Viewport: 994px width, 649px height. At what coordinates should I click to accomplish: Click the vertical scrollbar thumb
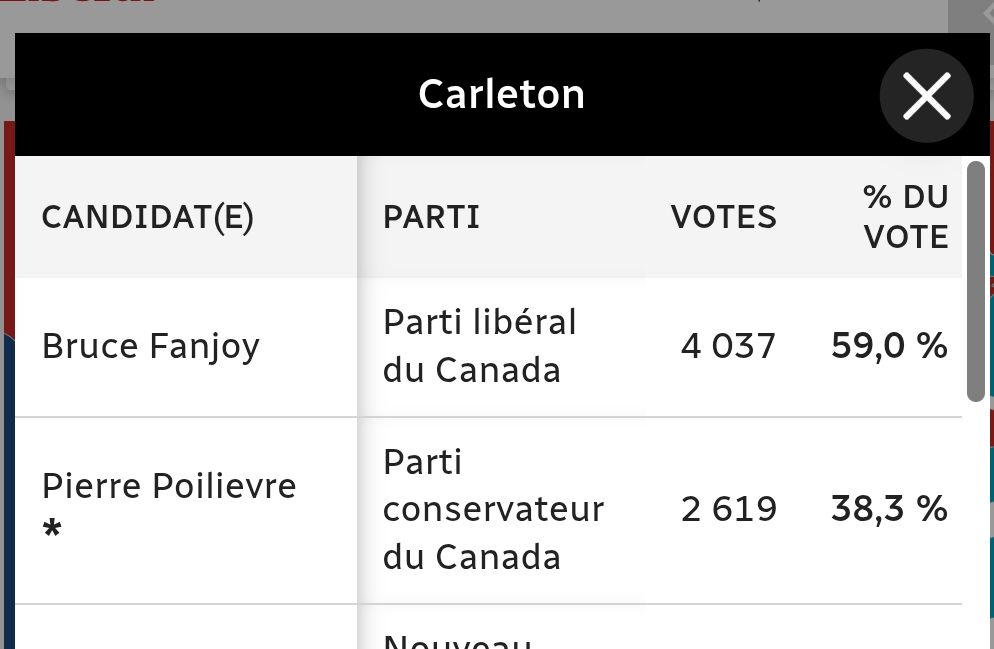pos(976,280)
